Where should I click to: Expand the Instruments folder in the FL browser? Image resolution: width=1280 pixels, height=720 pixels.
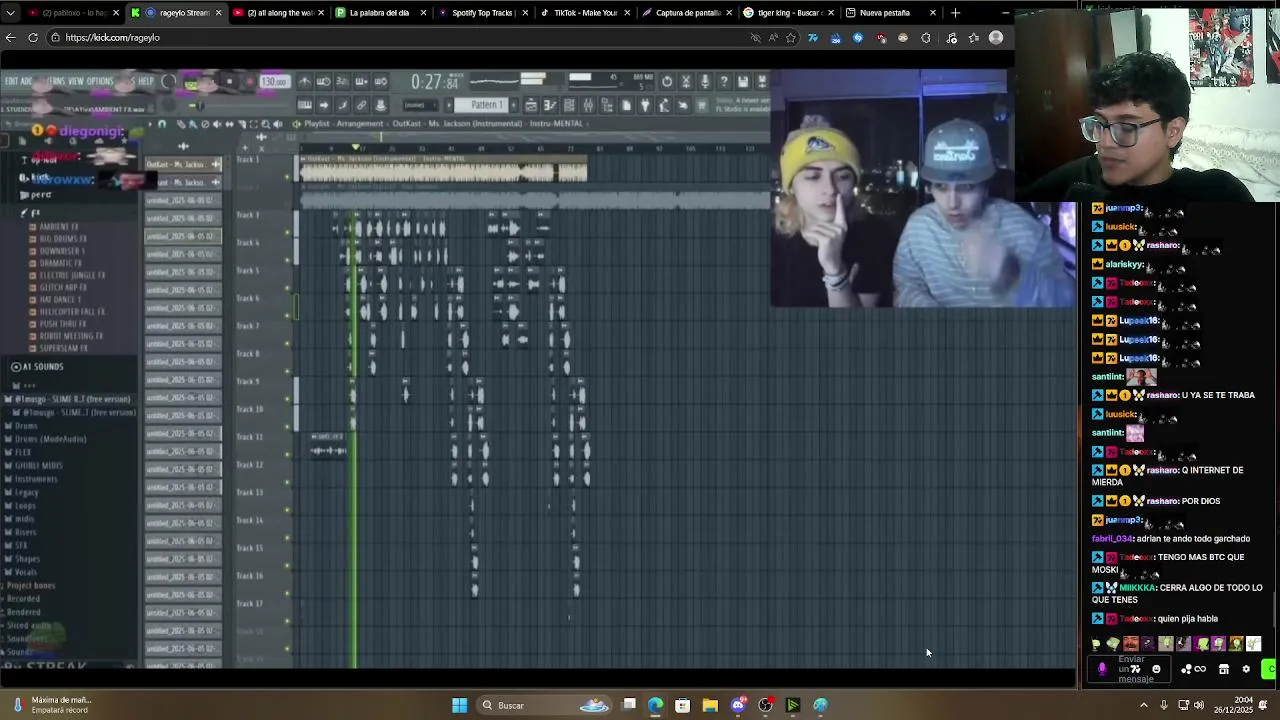[x=36, y=479]
